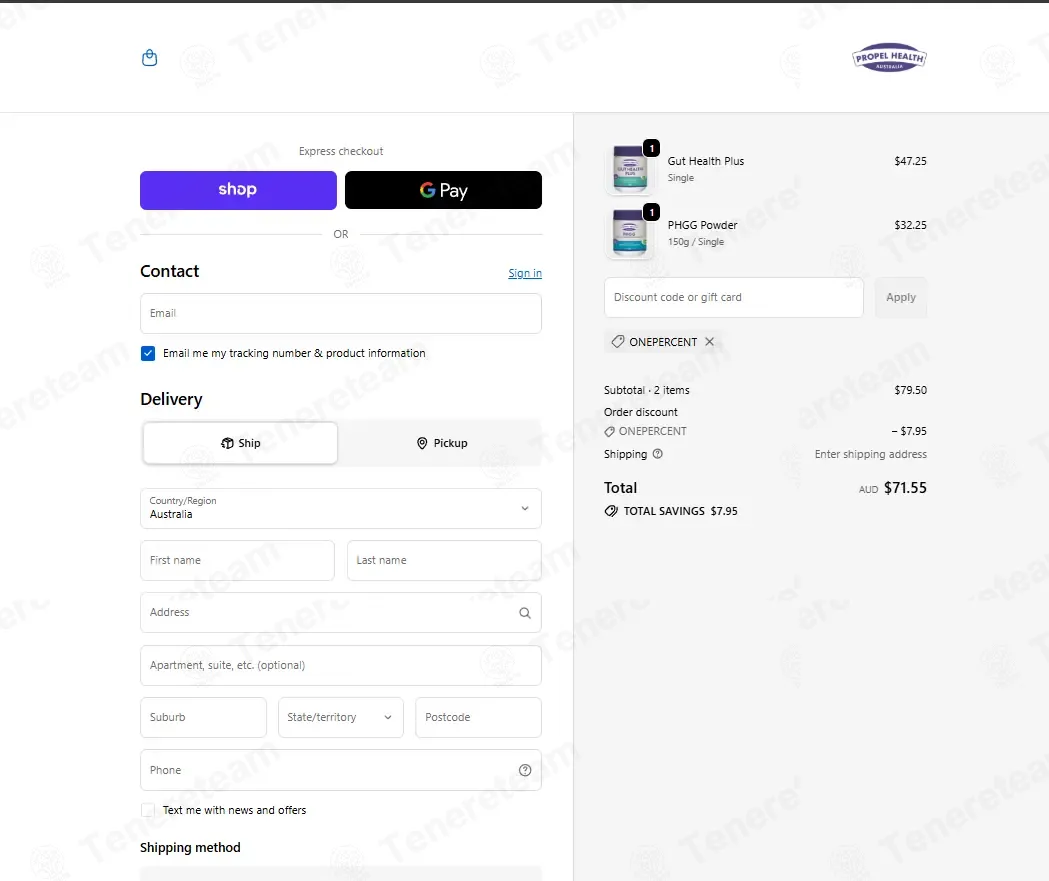Click the Subtotal $79.50 value
Screen dimensions: 1049x881
(911, 390)
